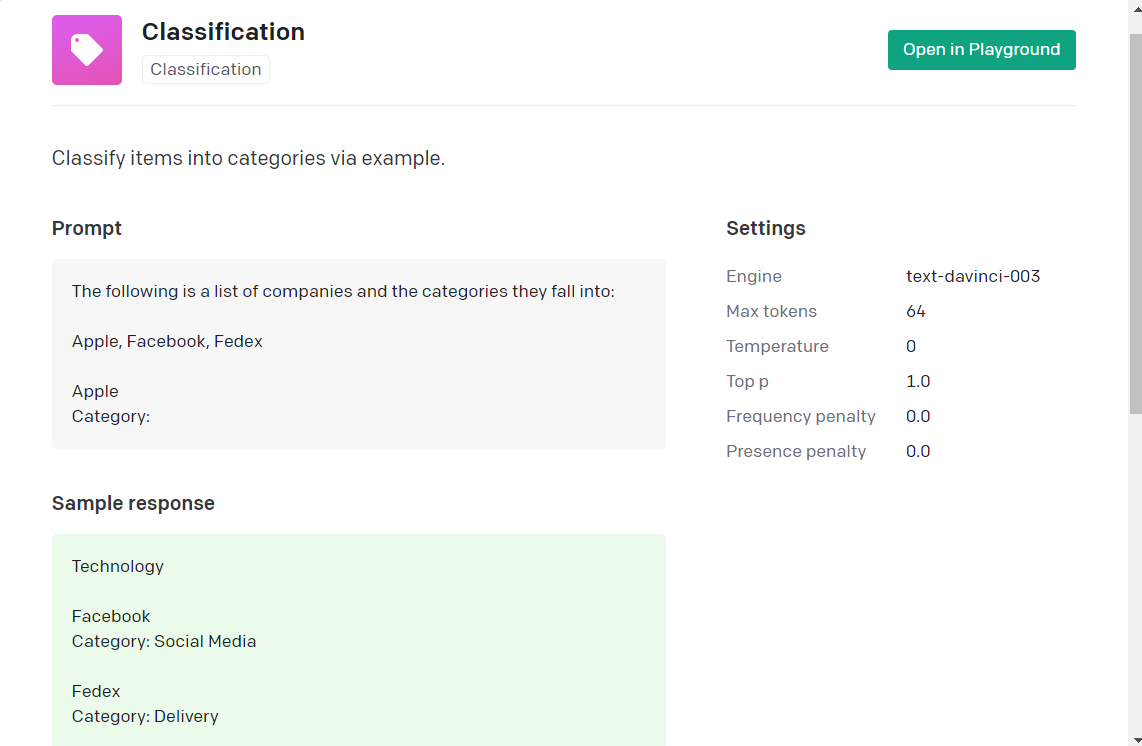Click the prompt line 'Apple, Facebook, Fedex'
This screenshot has height=746, width=1142.
[167, 342]
